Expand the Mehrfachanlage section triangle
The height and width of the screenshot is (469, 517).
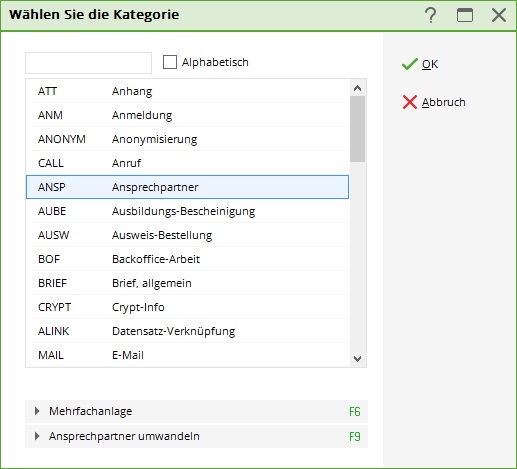[37, 411]
